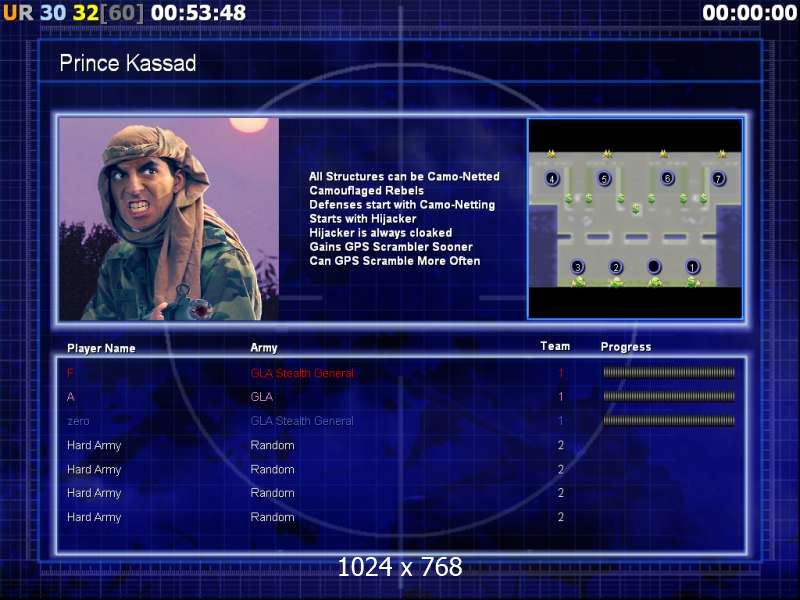Click 'Can GPS Scramble More Often' line
The image size is (800, 600).
click(x=394, y=261)
